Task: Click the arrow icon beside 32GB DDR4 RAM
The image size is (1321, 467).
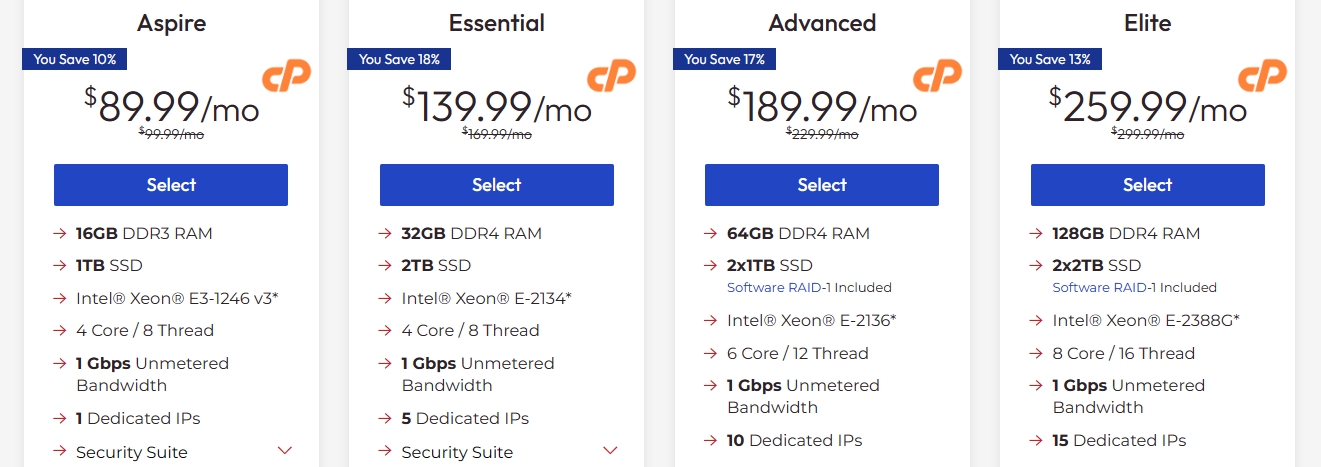Action: (x=385, y=234)
